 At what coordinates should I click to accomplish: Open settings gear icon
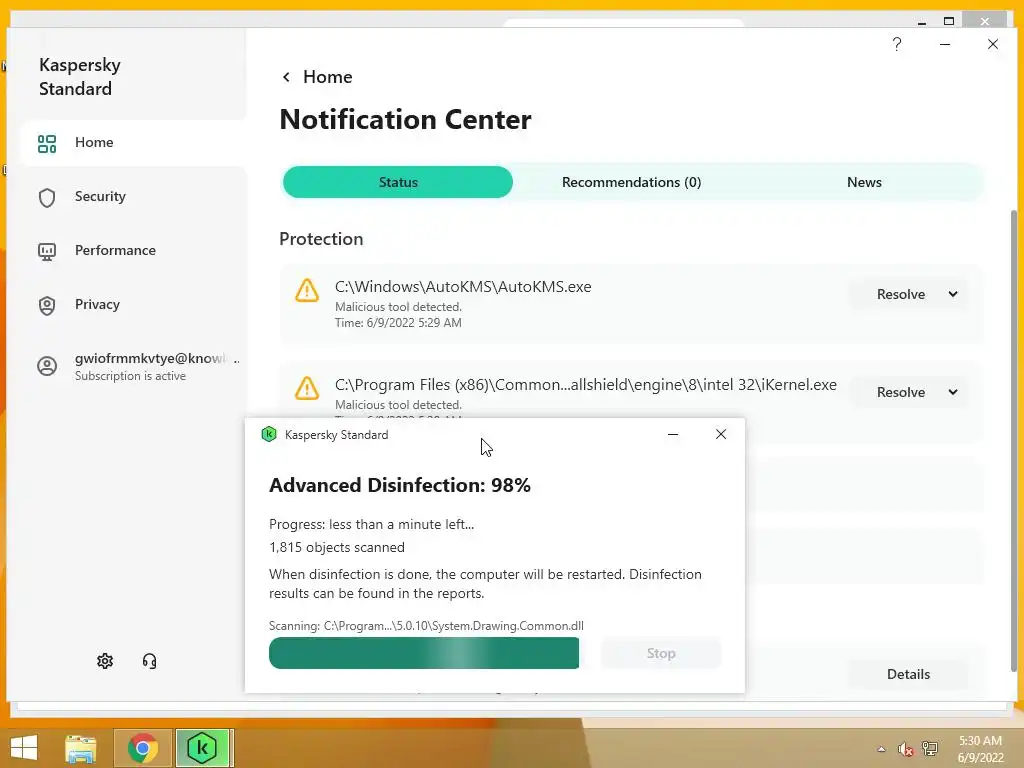[105, 661]
